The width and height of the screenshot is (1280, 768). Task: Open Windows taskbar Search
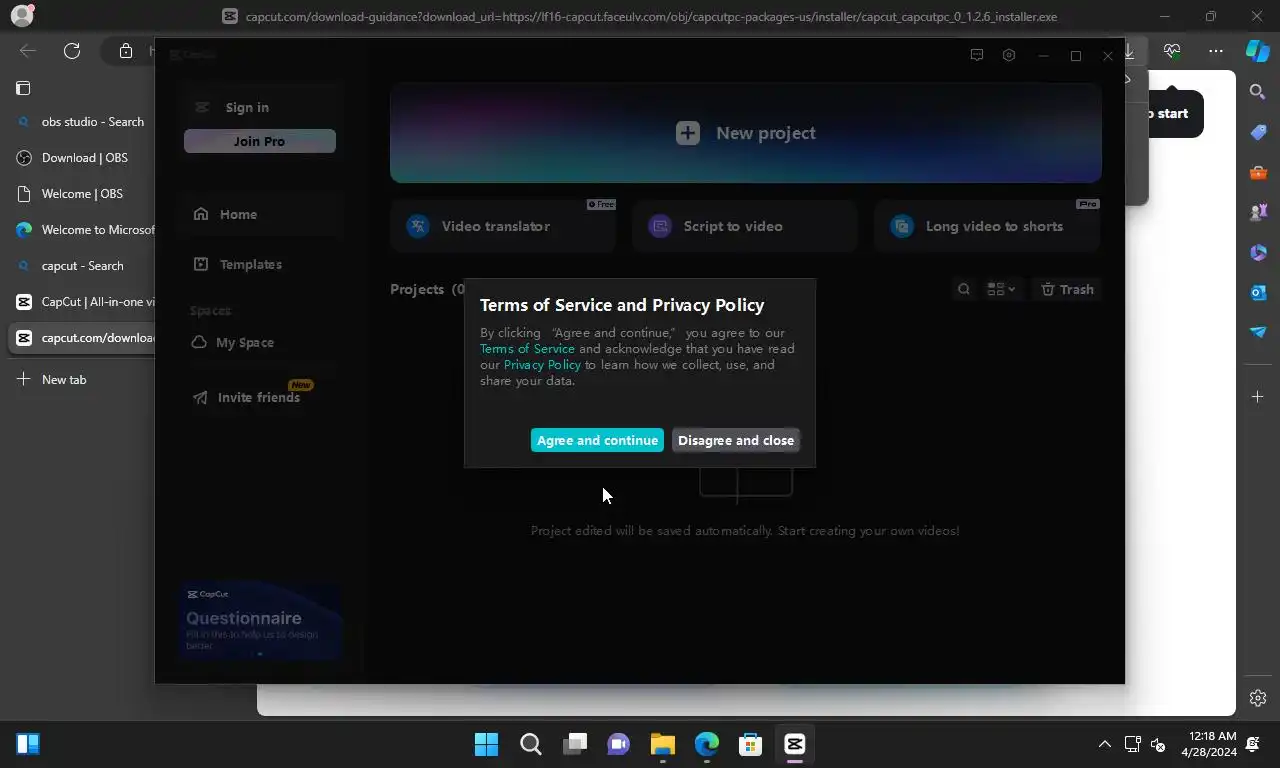tap(531, 744)
